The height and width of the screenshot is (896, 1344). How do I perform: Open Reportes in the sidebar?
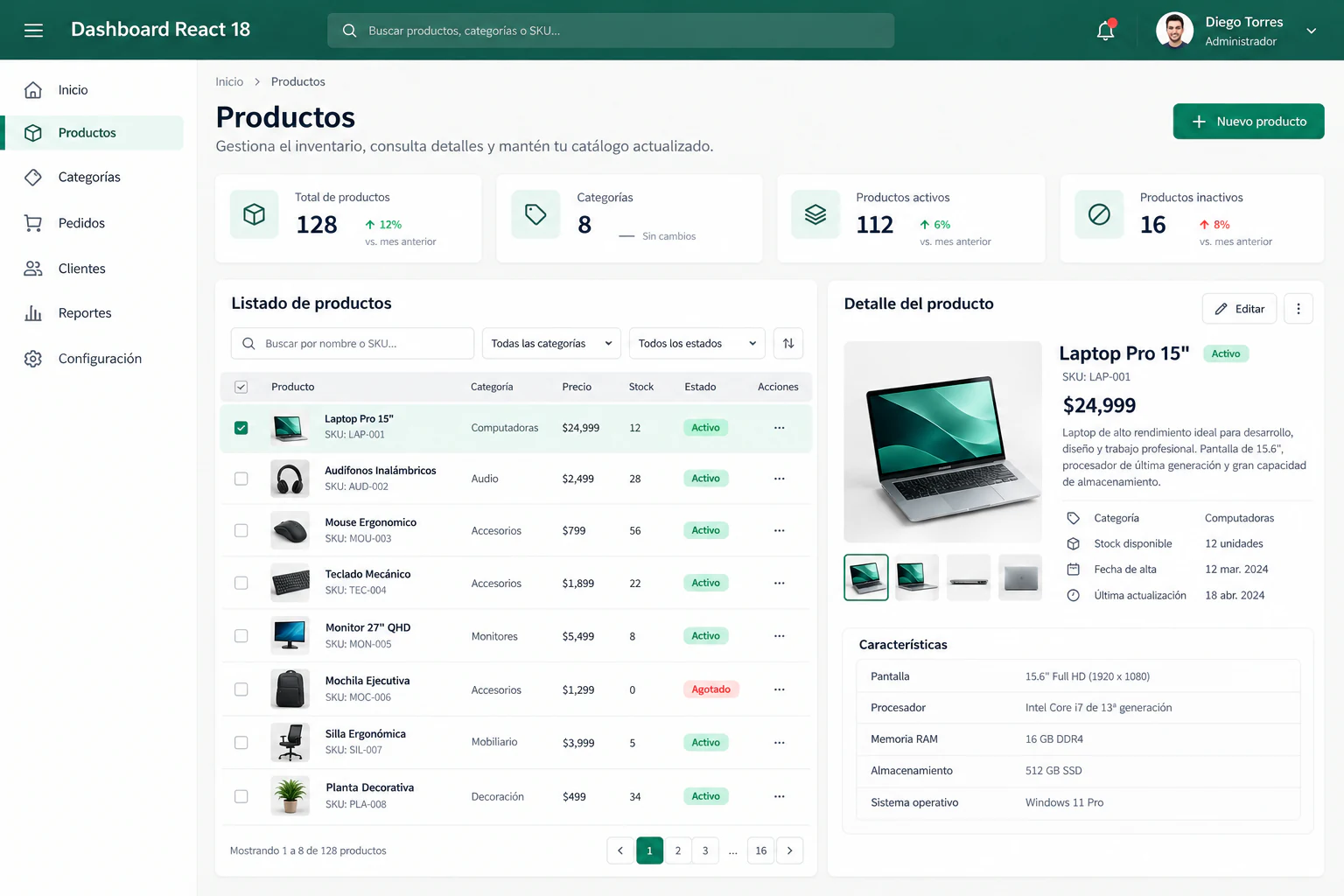94,313
